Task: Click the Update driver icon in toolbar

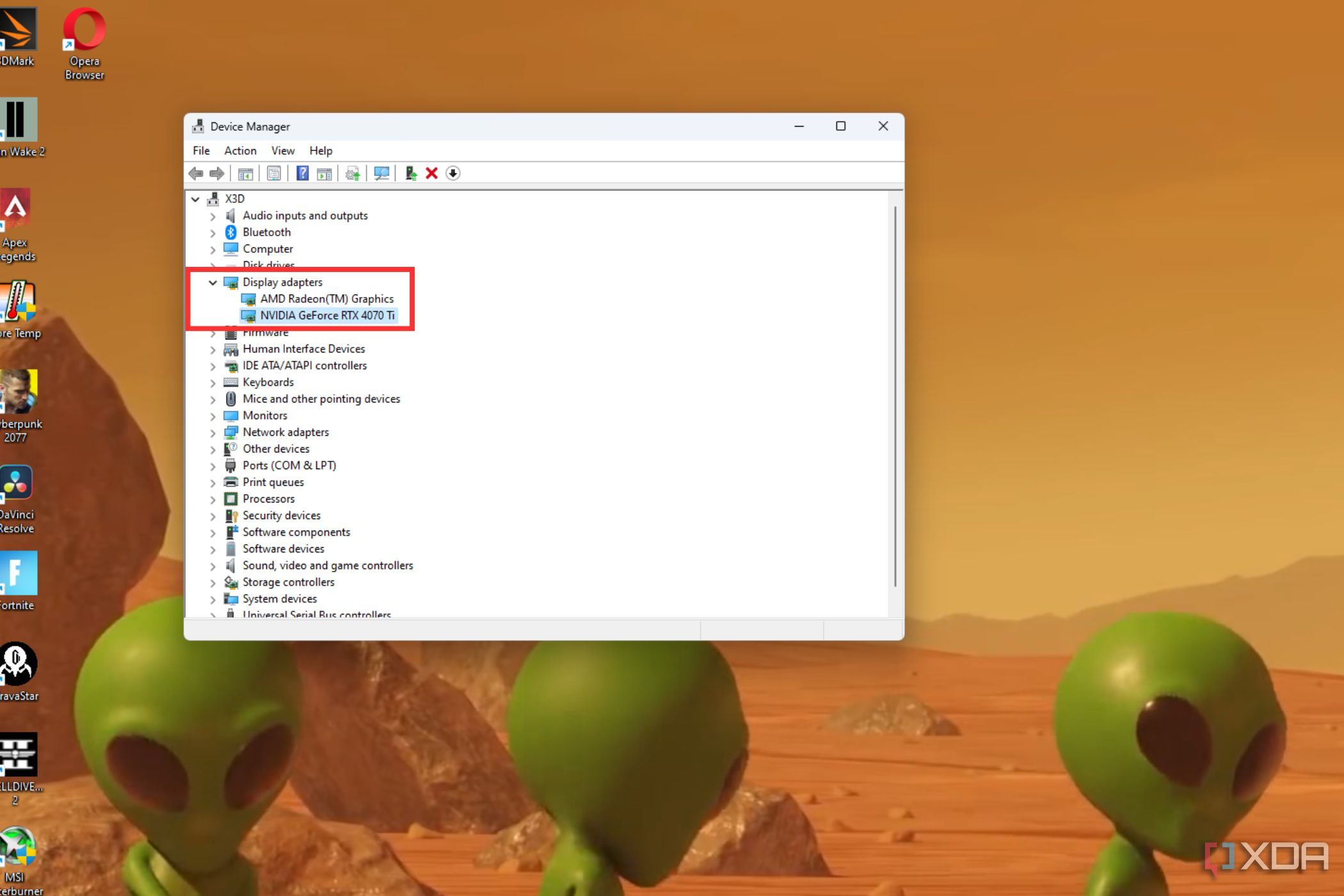Action: (354, 173)
